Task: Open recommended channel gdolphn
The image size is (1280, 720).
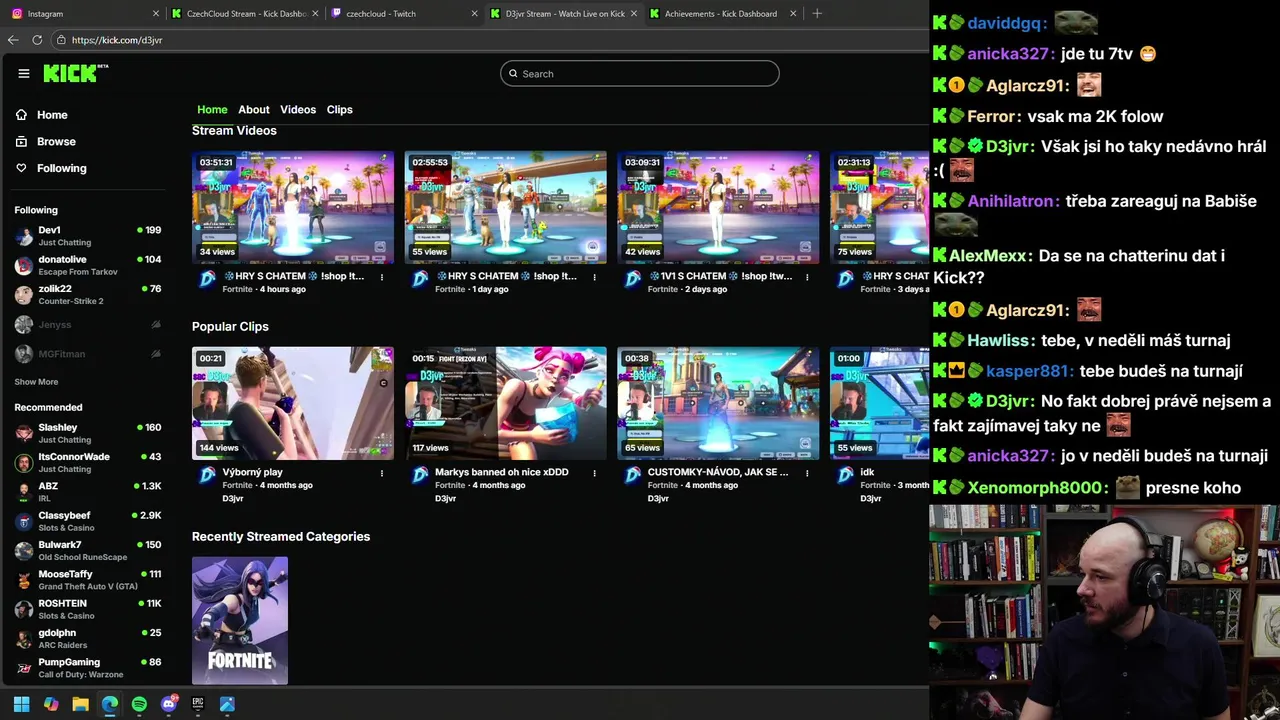Action: tap(88, 639)
